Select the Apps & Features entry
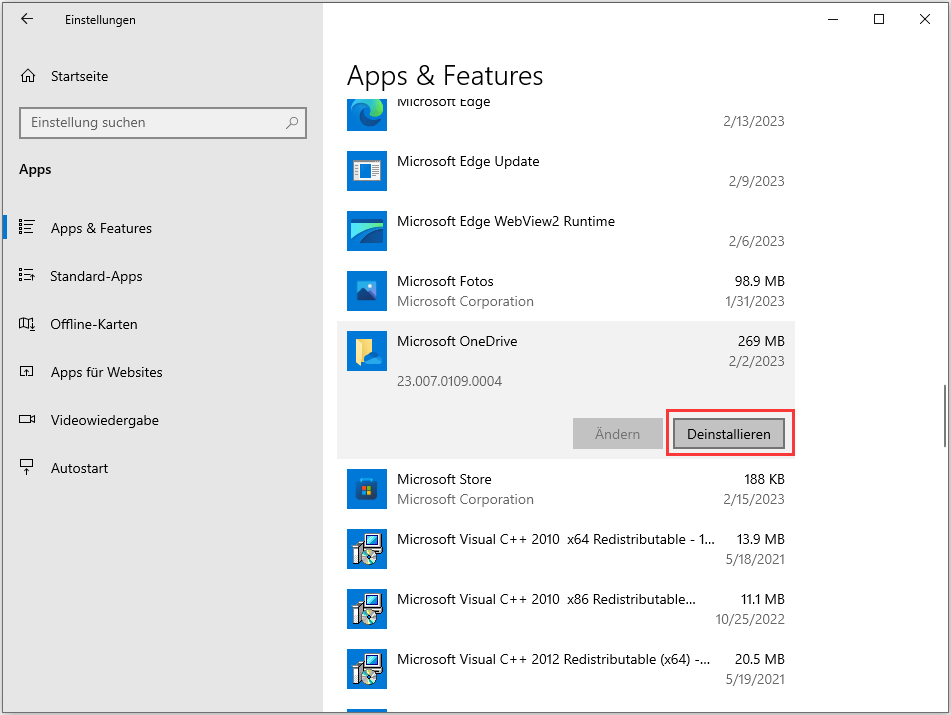This screenshot has height=715, width=951. tap(100, 227)
